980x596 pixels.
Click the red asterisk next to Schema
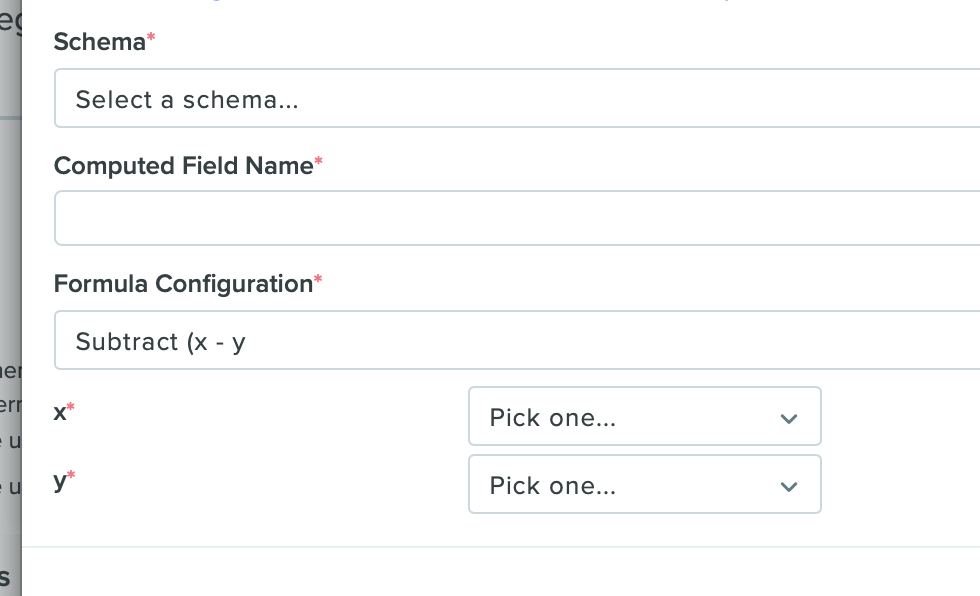pos(152,38)
